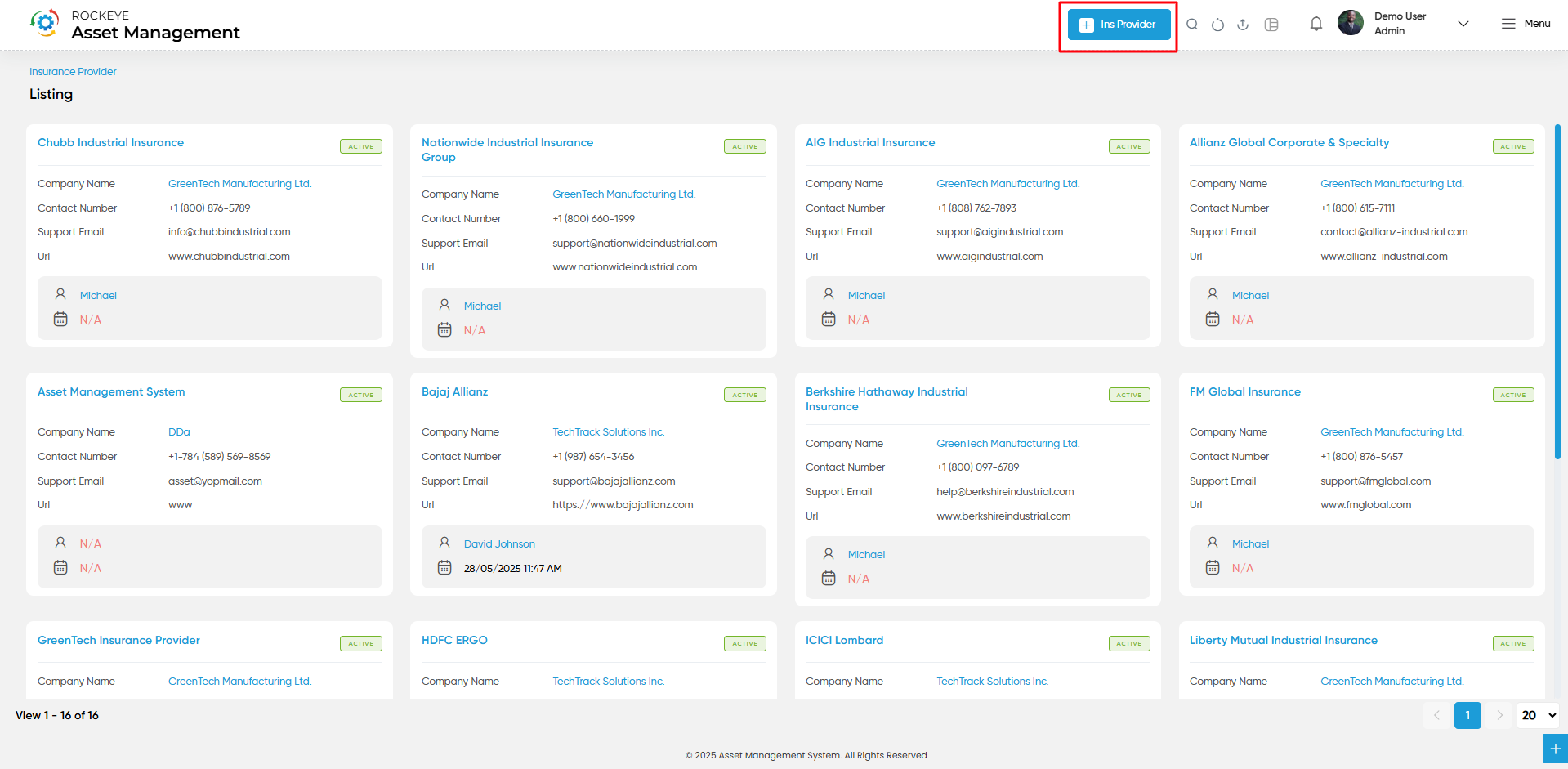Click the Insurance Provider breadcrumb link
Screen dimensions: 1568x769
click(73, 72)
